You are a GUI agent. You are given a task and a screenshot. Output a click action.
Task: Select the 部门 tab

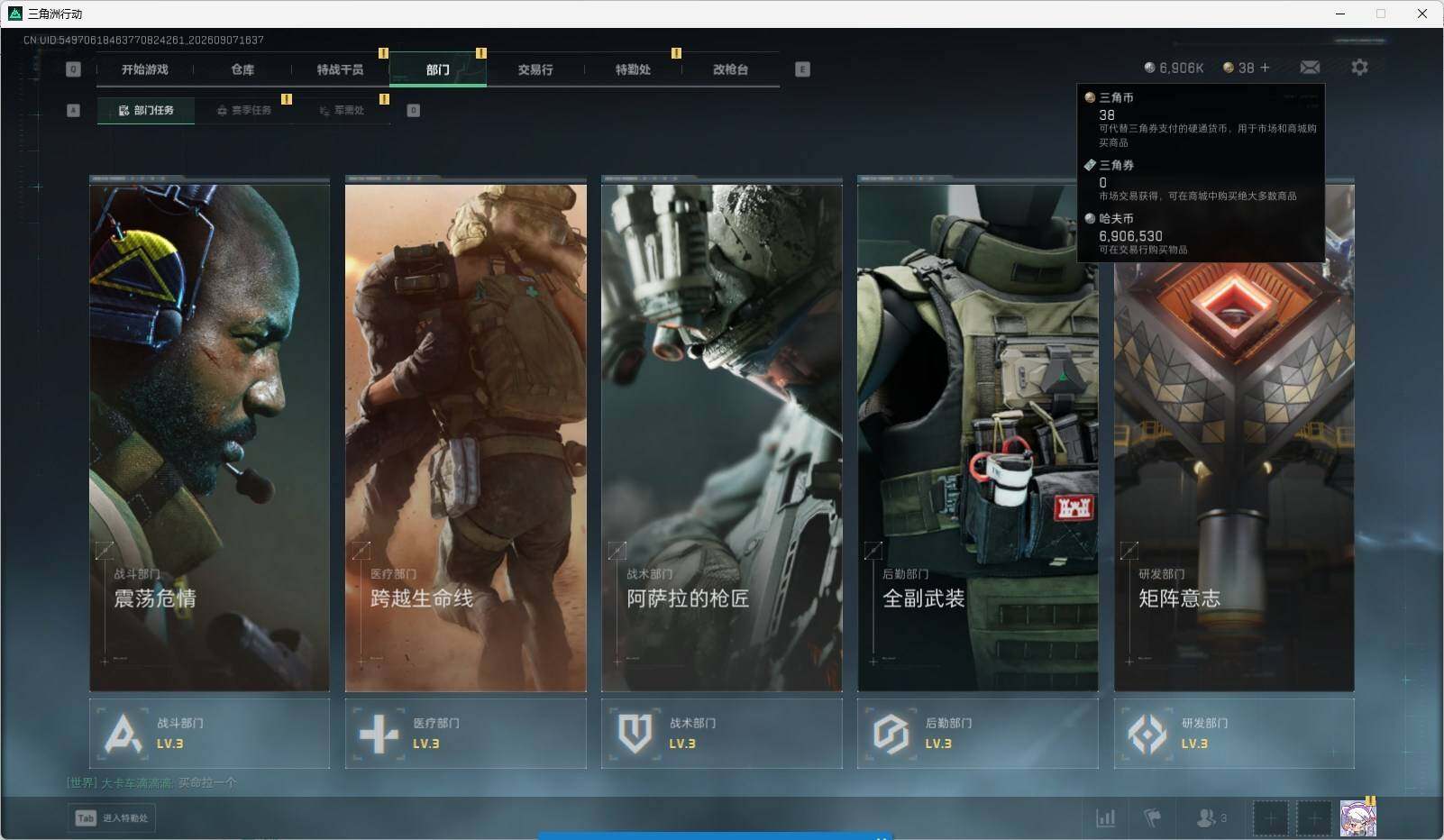pos(438,69)
